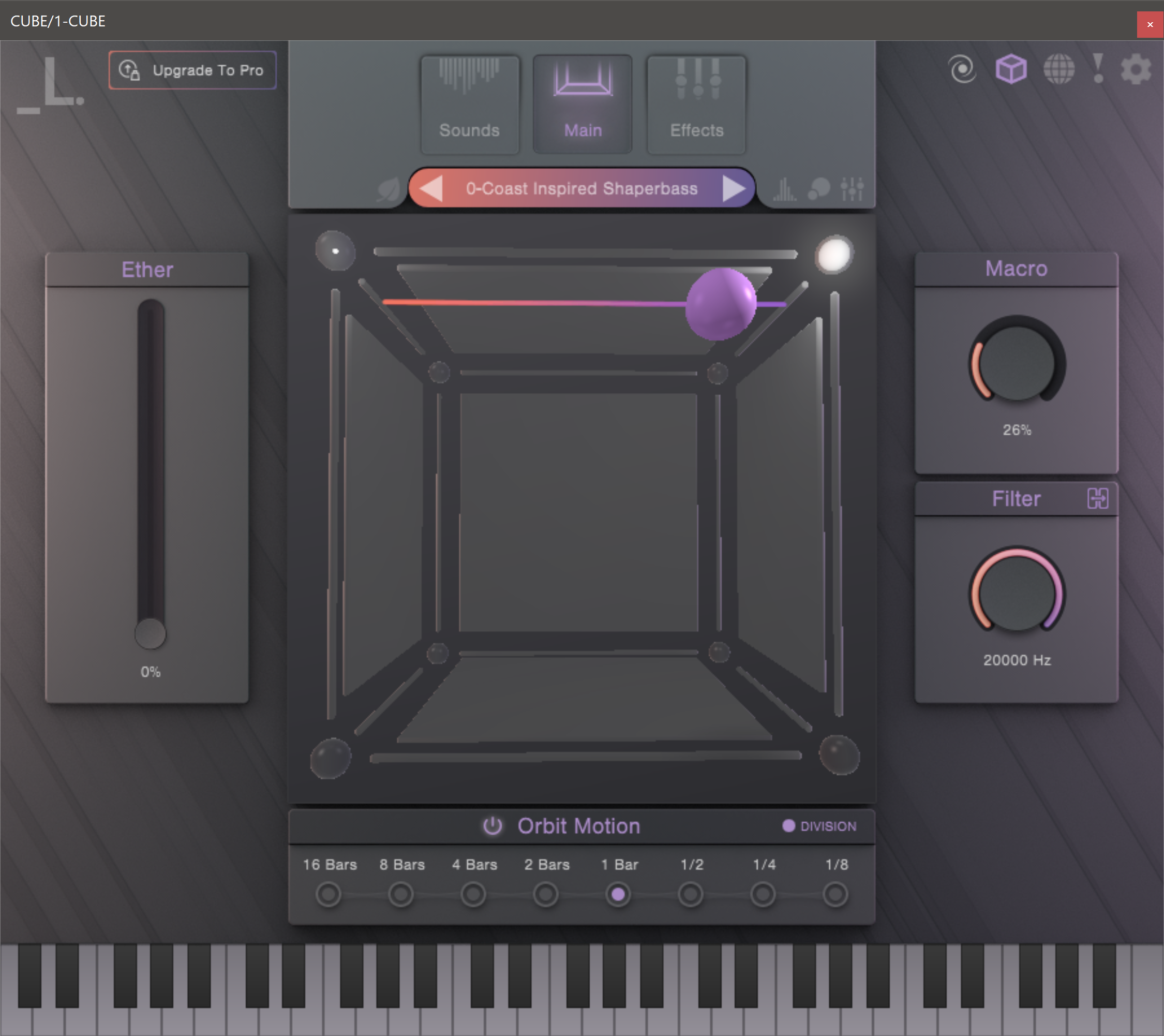The image size is (1164, 1036).
Task: Click the Macro 26% value
Action: point(1017,430)
